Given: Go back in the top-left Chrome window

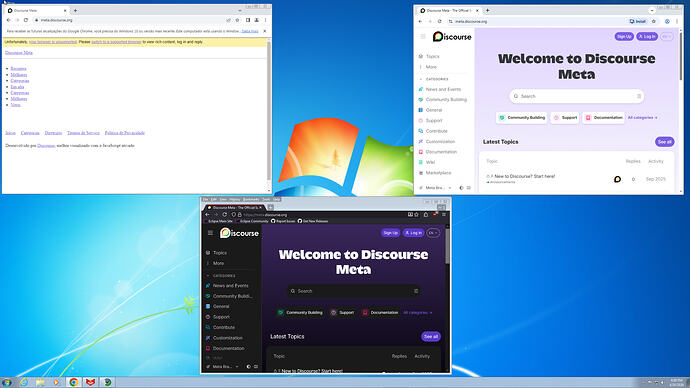Looking at the screenshot, I should point(8,20).
